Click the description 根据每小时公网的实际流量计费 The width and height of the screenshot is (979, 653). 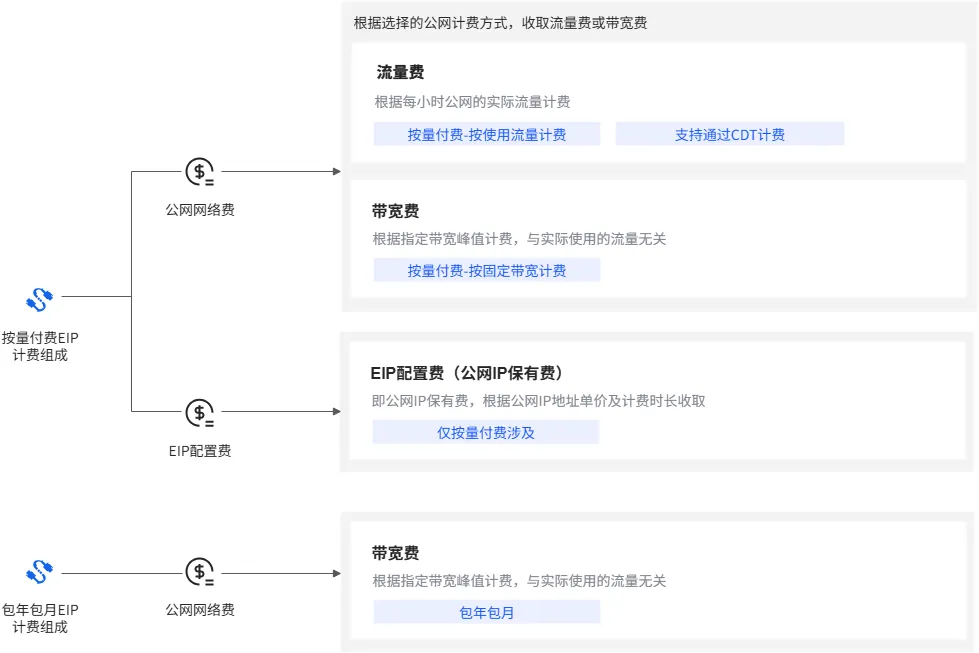(x=472, y=102)
